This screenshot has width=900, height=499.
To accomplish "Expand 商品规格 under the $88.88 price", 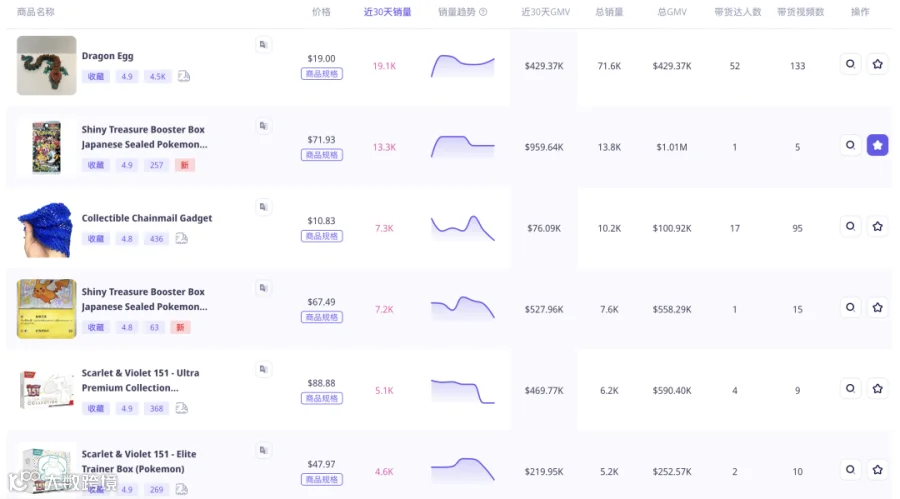I will (x=321, y=398).
